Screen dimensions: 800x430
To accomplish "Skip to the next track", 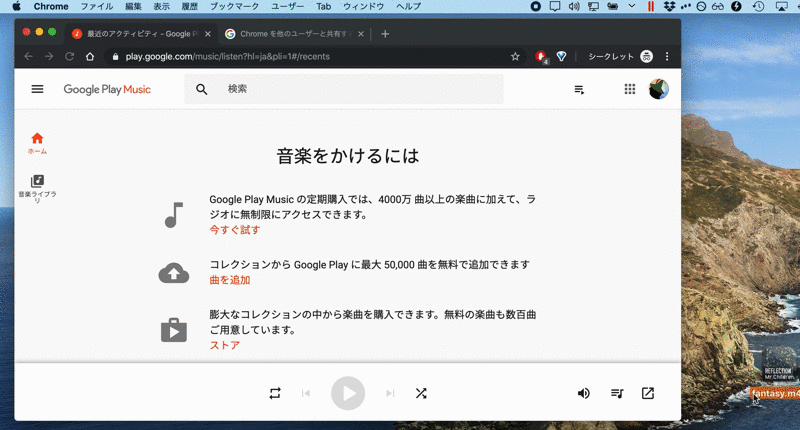I will (390, 393).
